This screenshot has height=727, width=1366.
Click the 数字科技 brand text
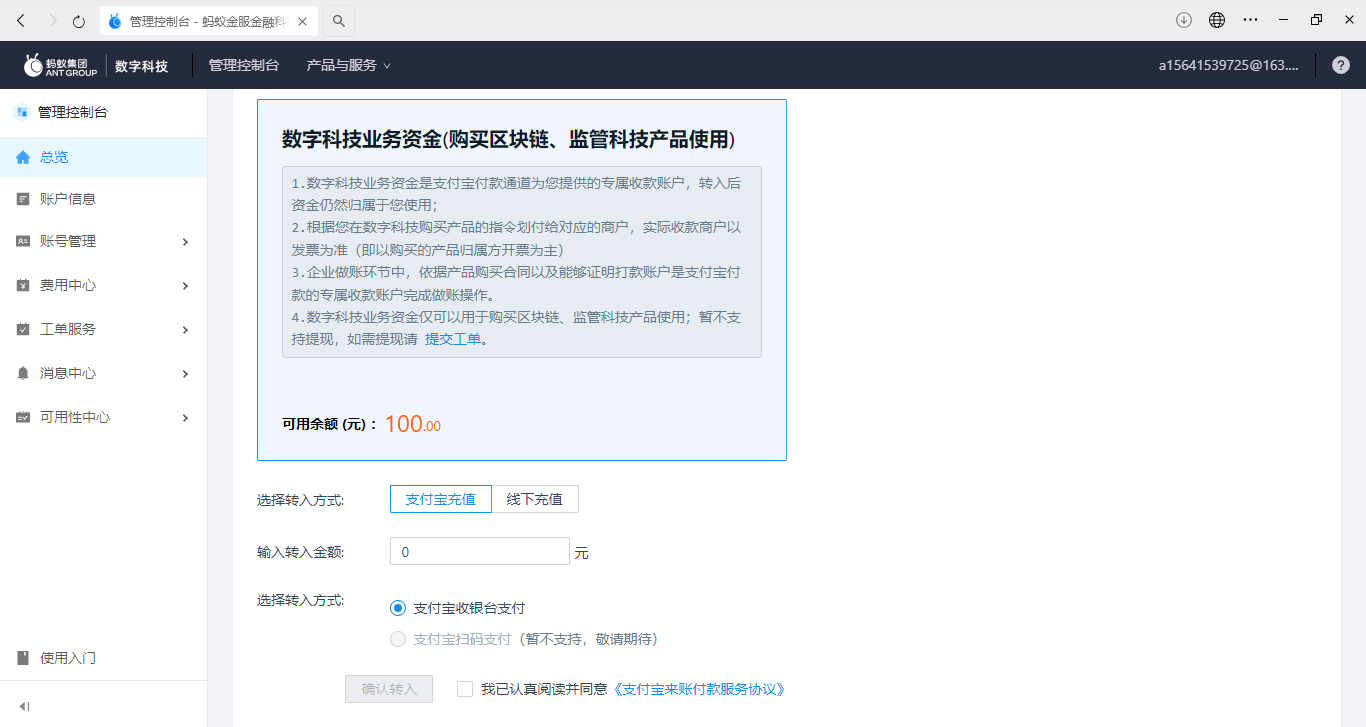141,66
